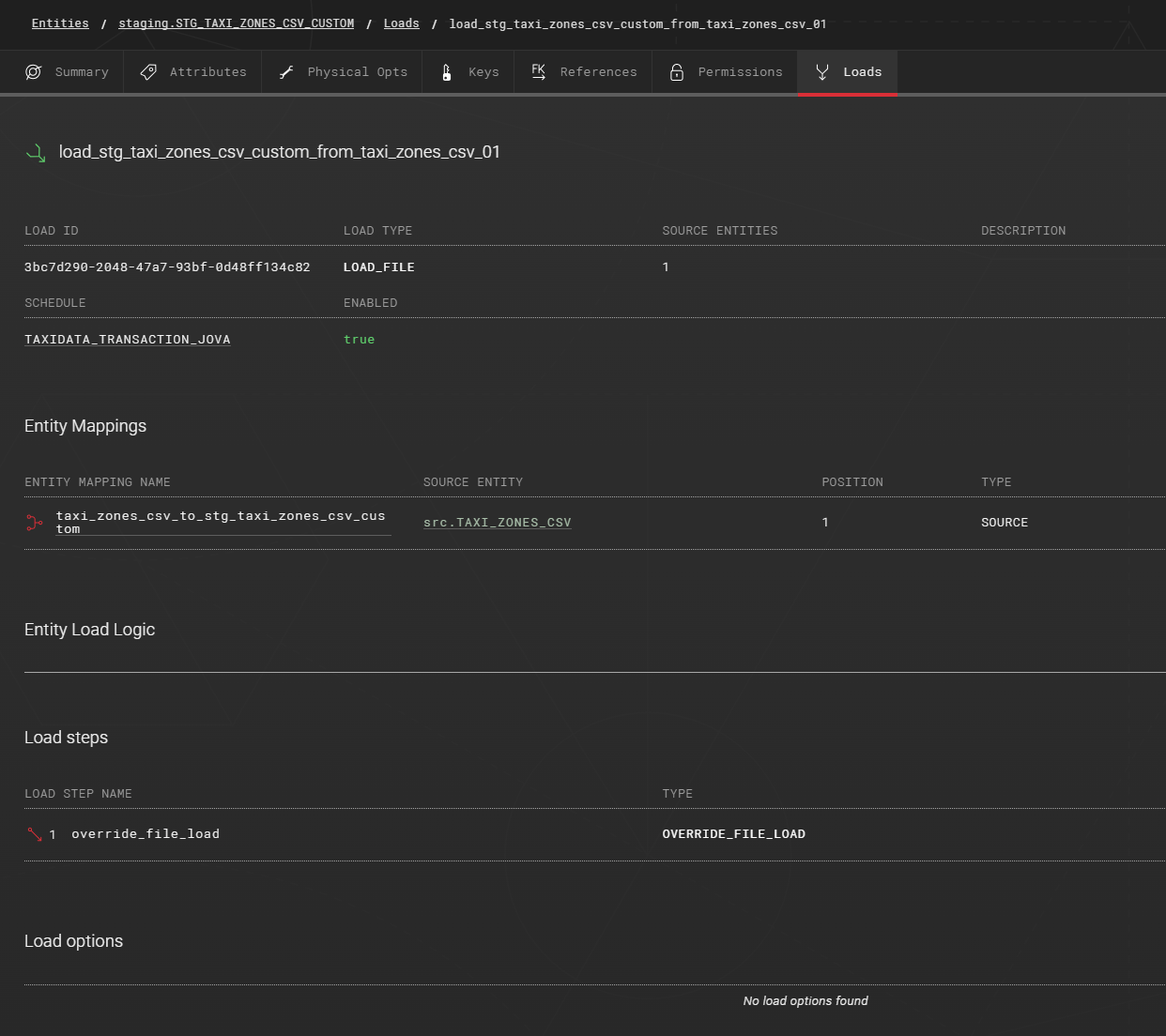The height and width of the screenshot is (1036, 1166).
Task: Select the override_file_load load step row
Action: pyautogui.click(x=146, y=834)
